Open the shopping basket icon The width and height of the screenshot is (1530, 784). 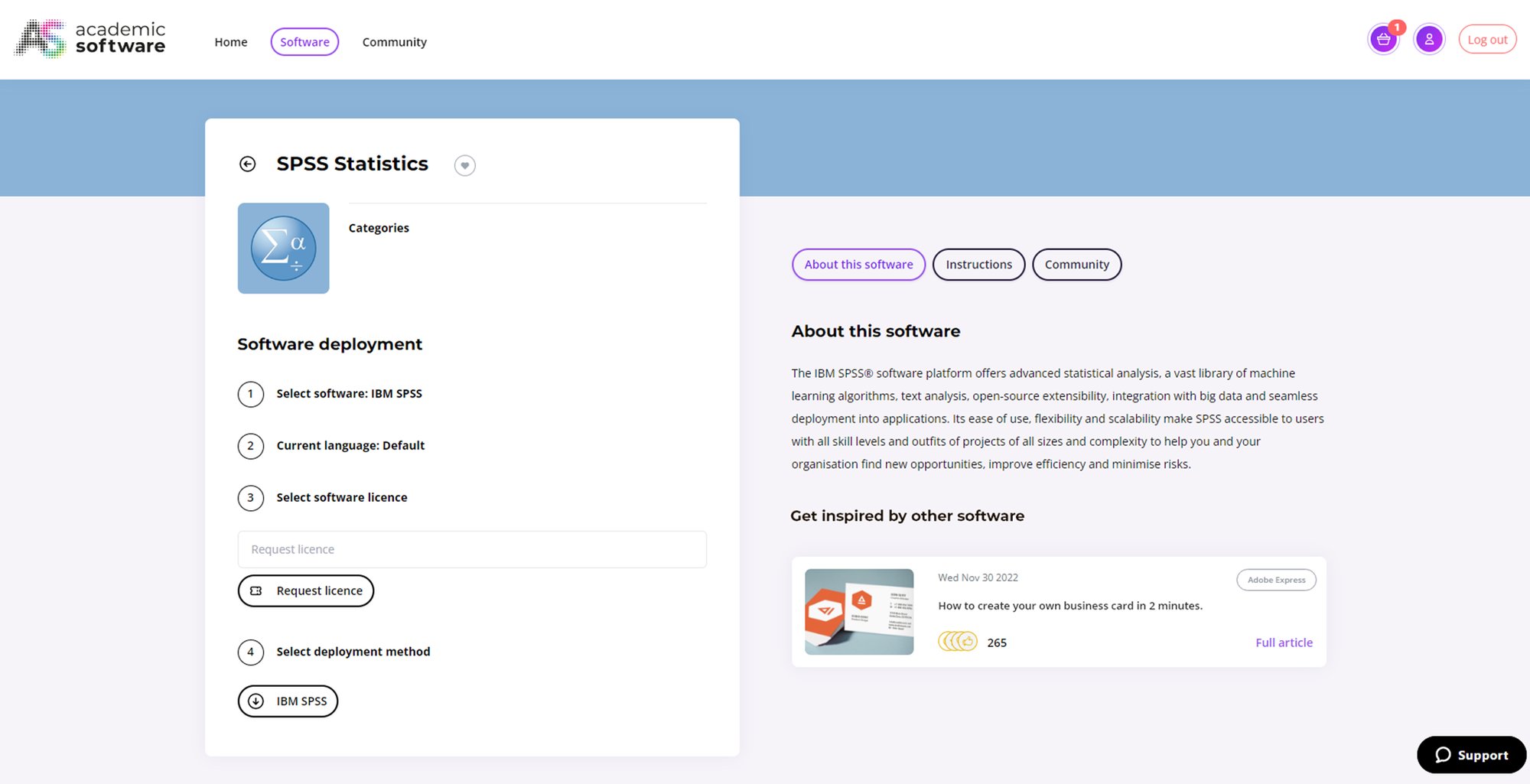[1383, 38]
